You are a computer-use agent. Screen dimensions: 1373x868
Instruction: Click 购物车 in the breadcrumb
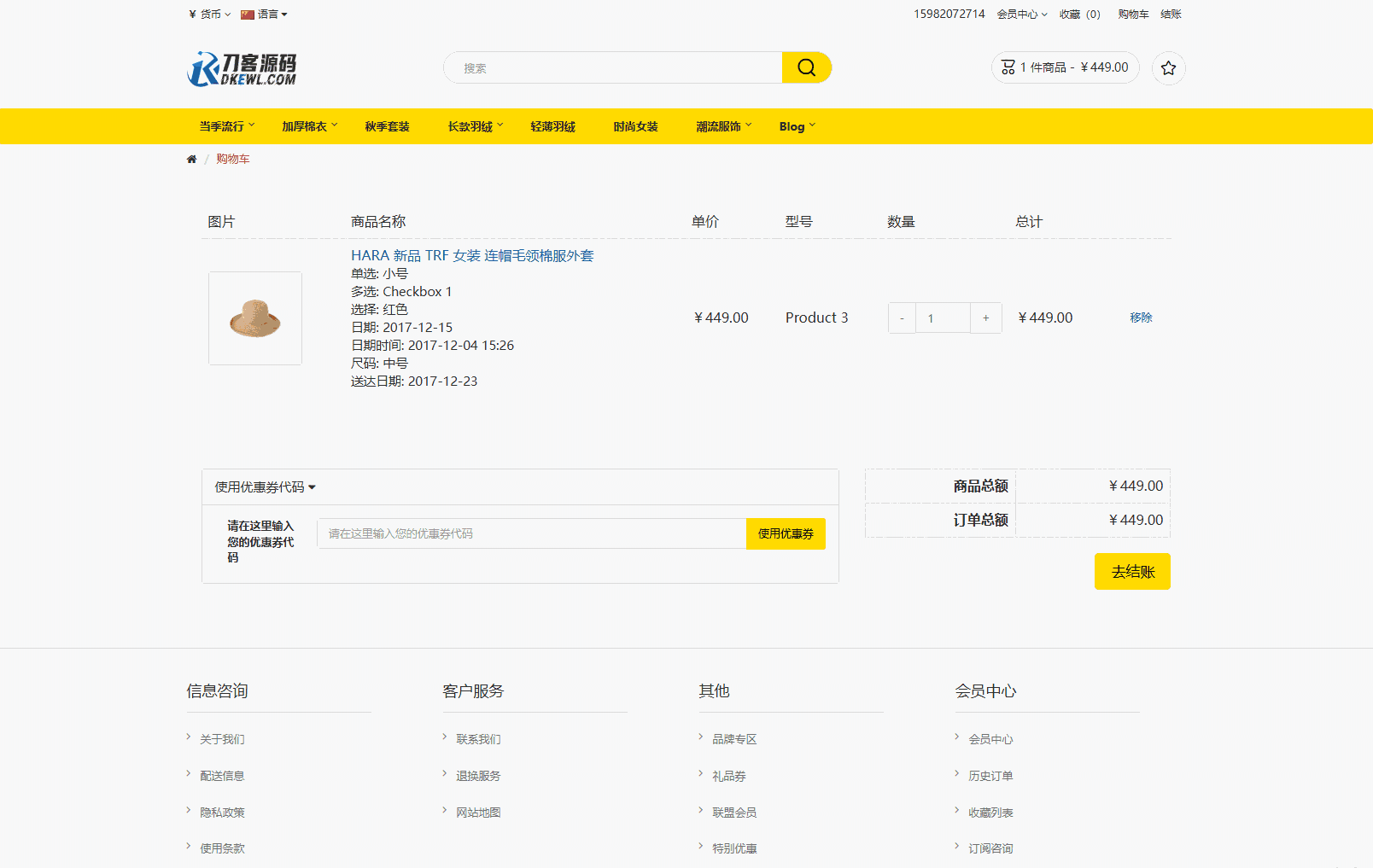(233, 160)
